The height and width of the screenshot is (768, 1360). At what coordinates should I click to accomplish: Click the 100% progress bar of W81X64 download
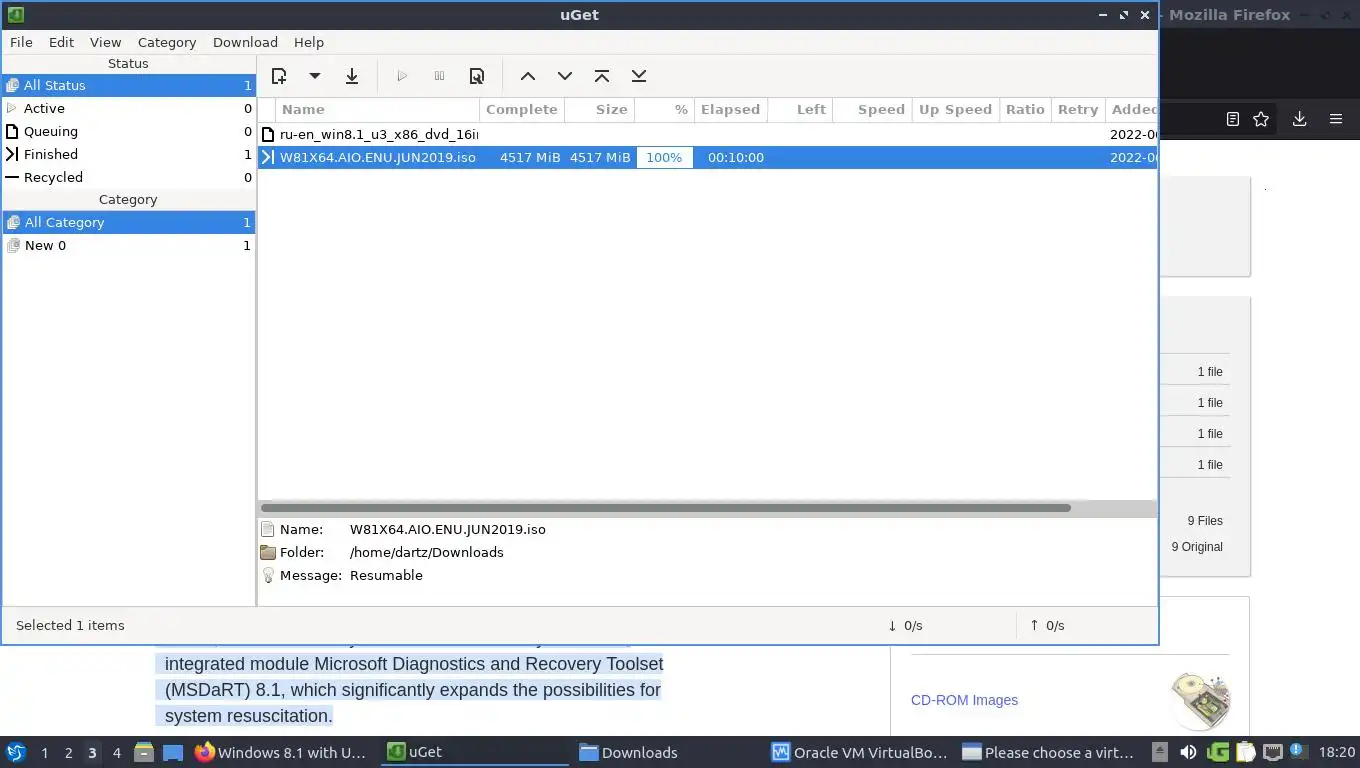coord(664,157)
